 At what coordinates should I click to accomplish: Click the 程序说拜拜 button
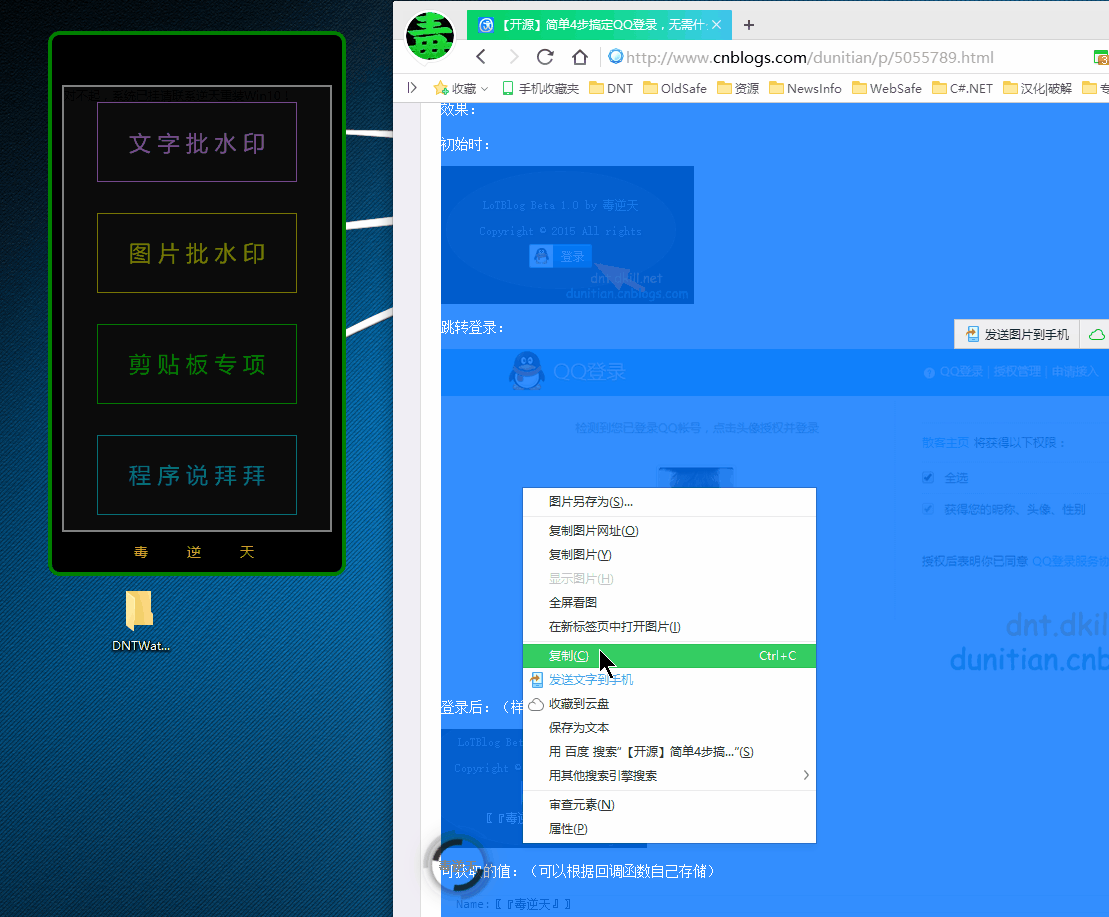point(197,475)
